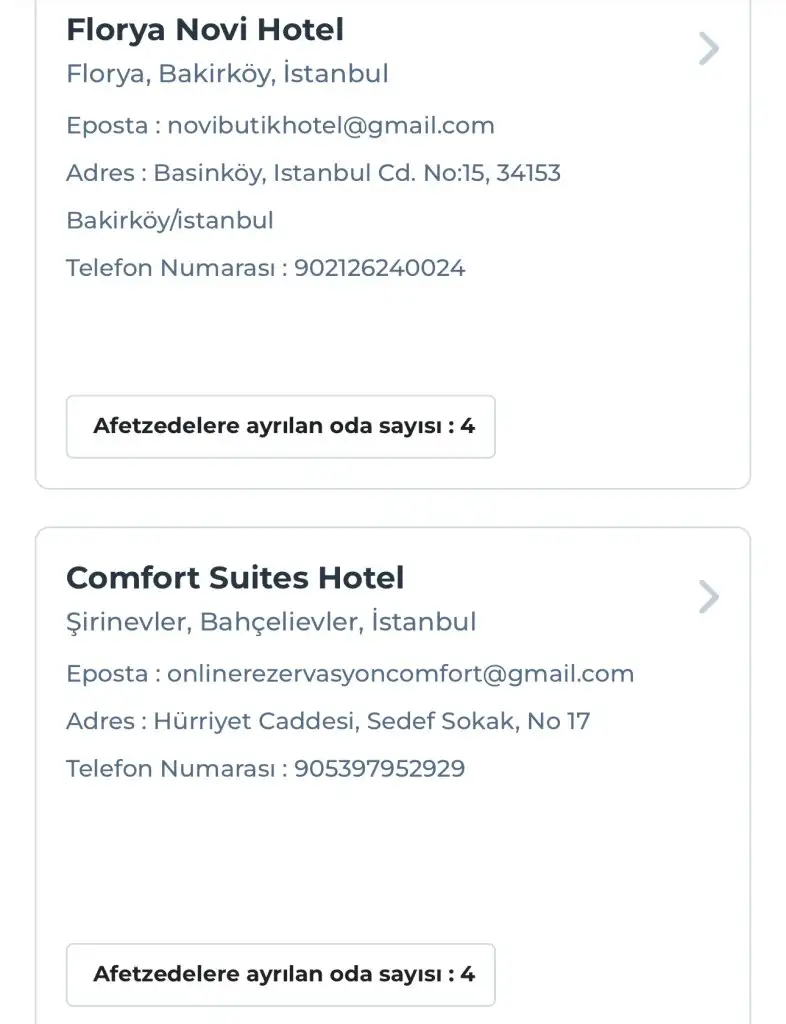Screen dimensions: 786x1024
Task: Open the Comfort Suites Hotel title
Action: [x=235, y=578]
